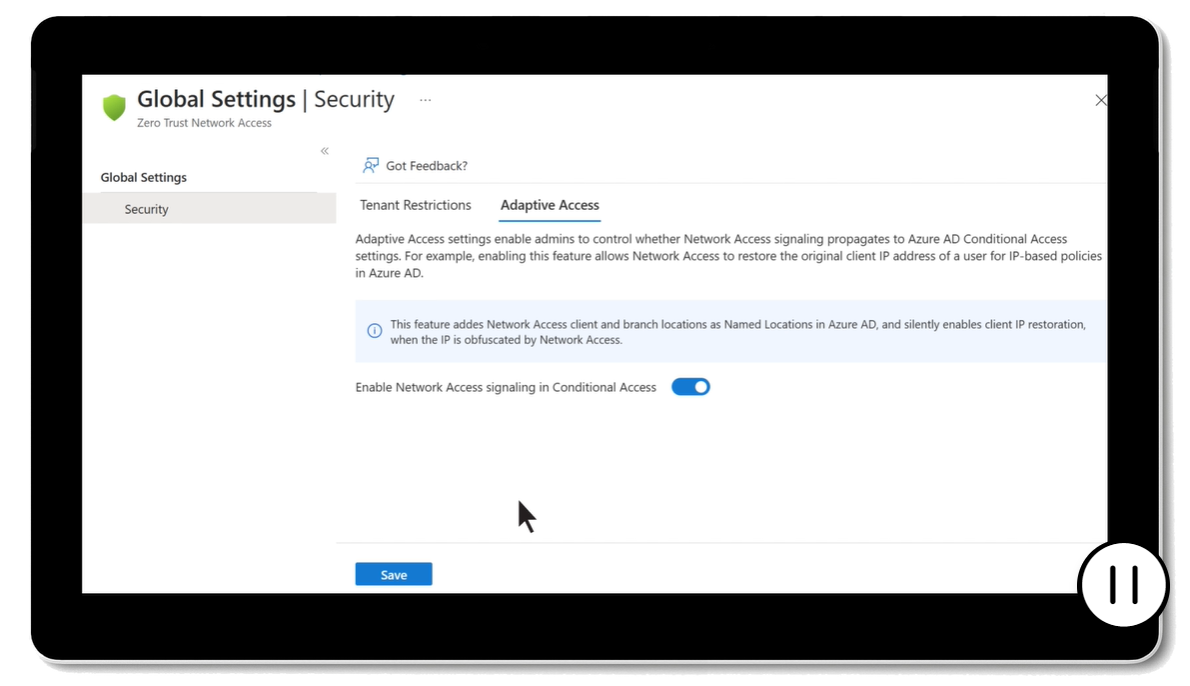Close the Global Settings pane with X
Image resolution: width=1190 pixels, height=686 pixels.
click(1100, 100)
